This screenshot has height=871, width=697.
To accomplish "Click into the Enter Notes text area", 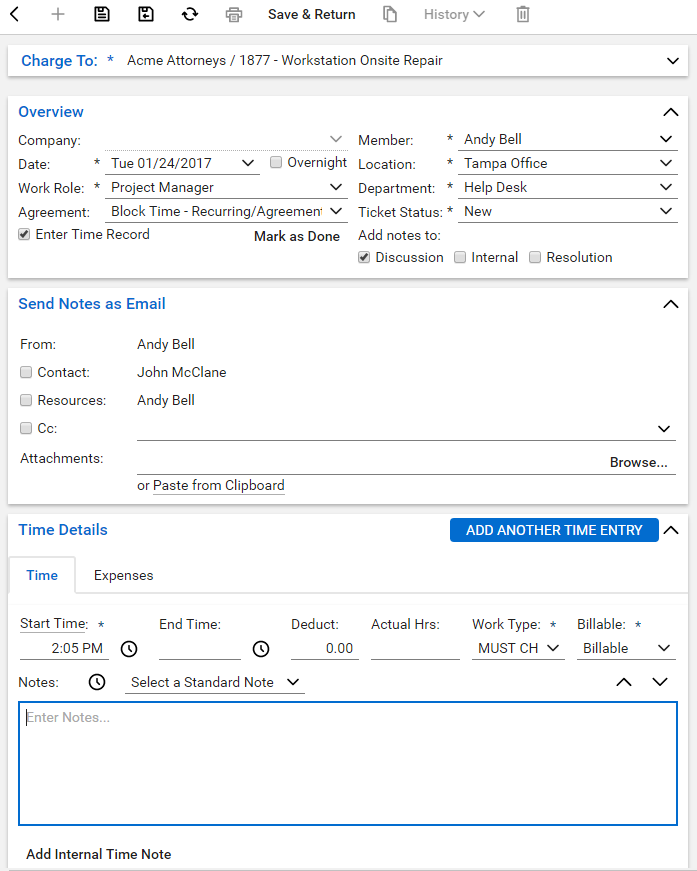I will pos(347,763).
